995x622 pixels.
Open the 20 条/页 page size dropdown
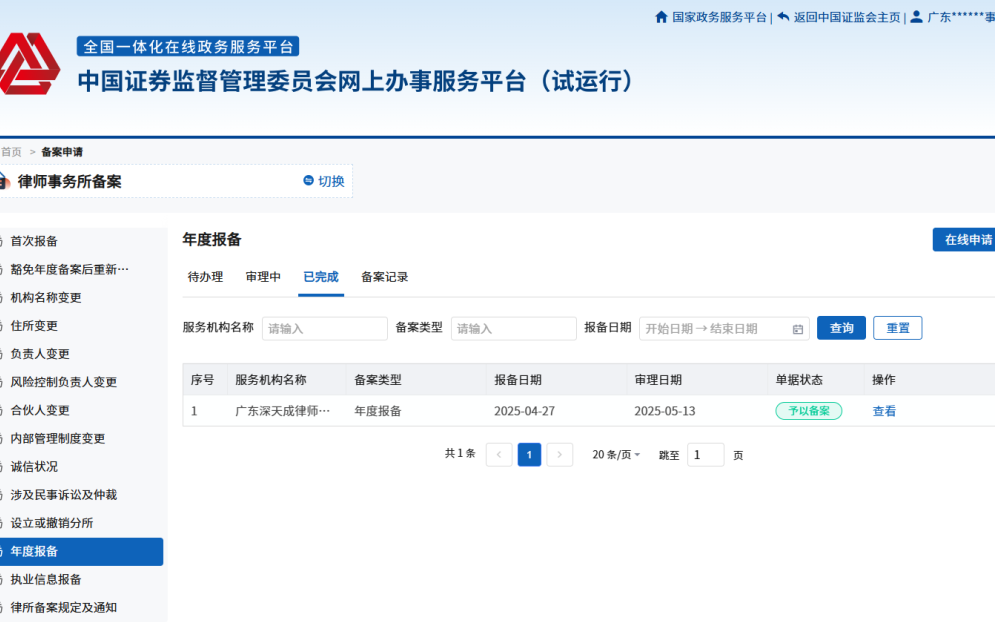614,454
